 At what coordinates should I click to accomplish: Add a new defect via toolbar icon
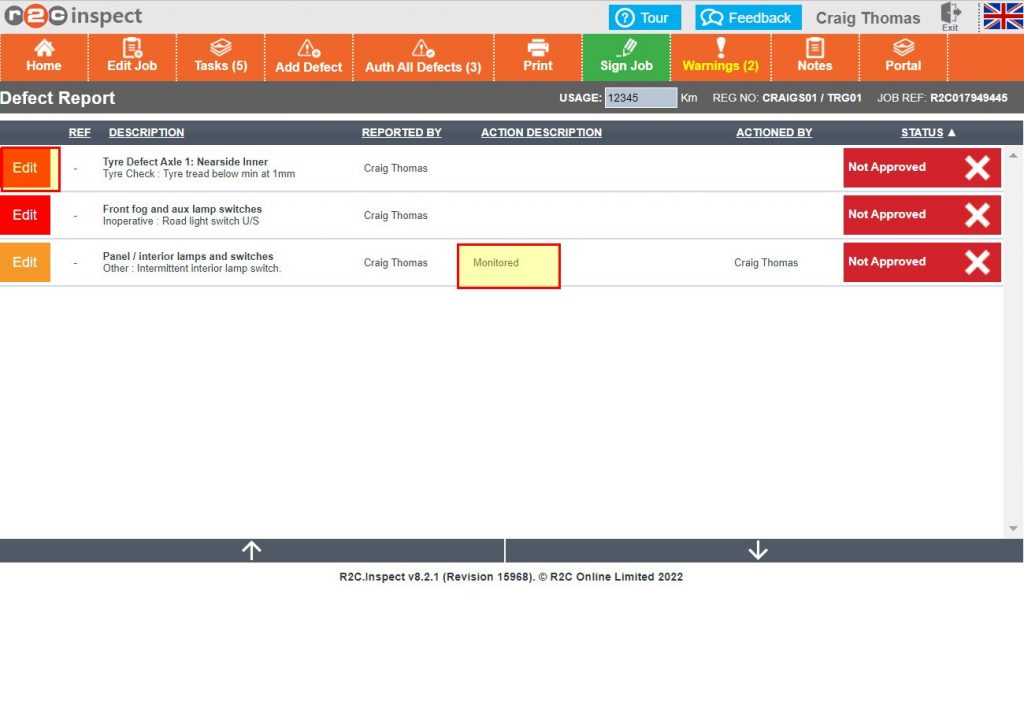click(x=308, y=57)
